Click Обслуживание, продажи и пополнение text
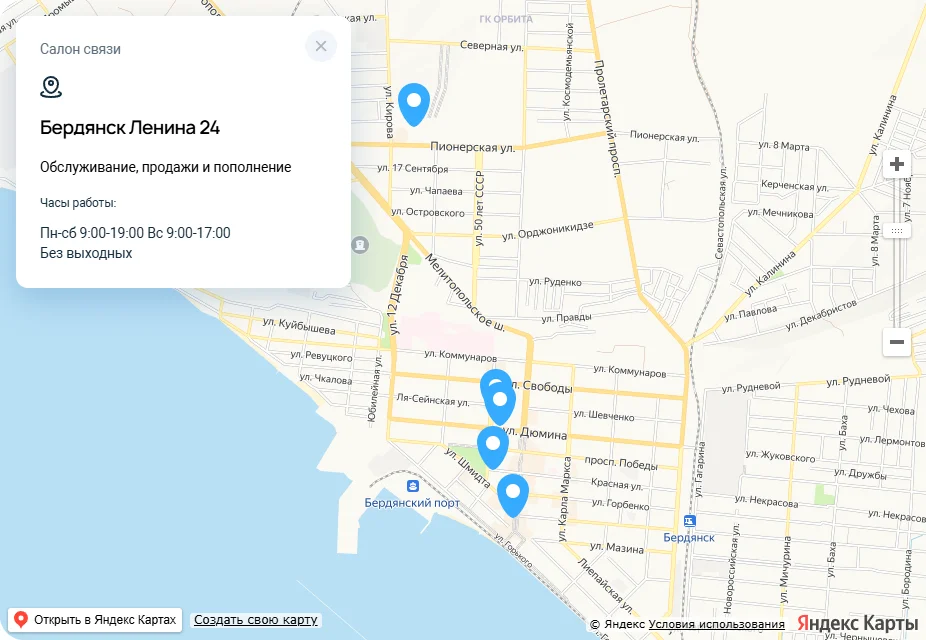The image size is (926, 640). tap(166, 167)
